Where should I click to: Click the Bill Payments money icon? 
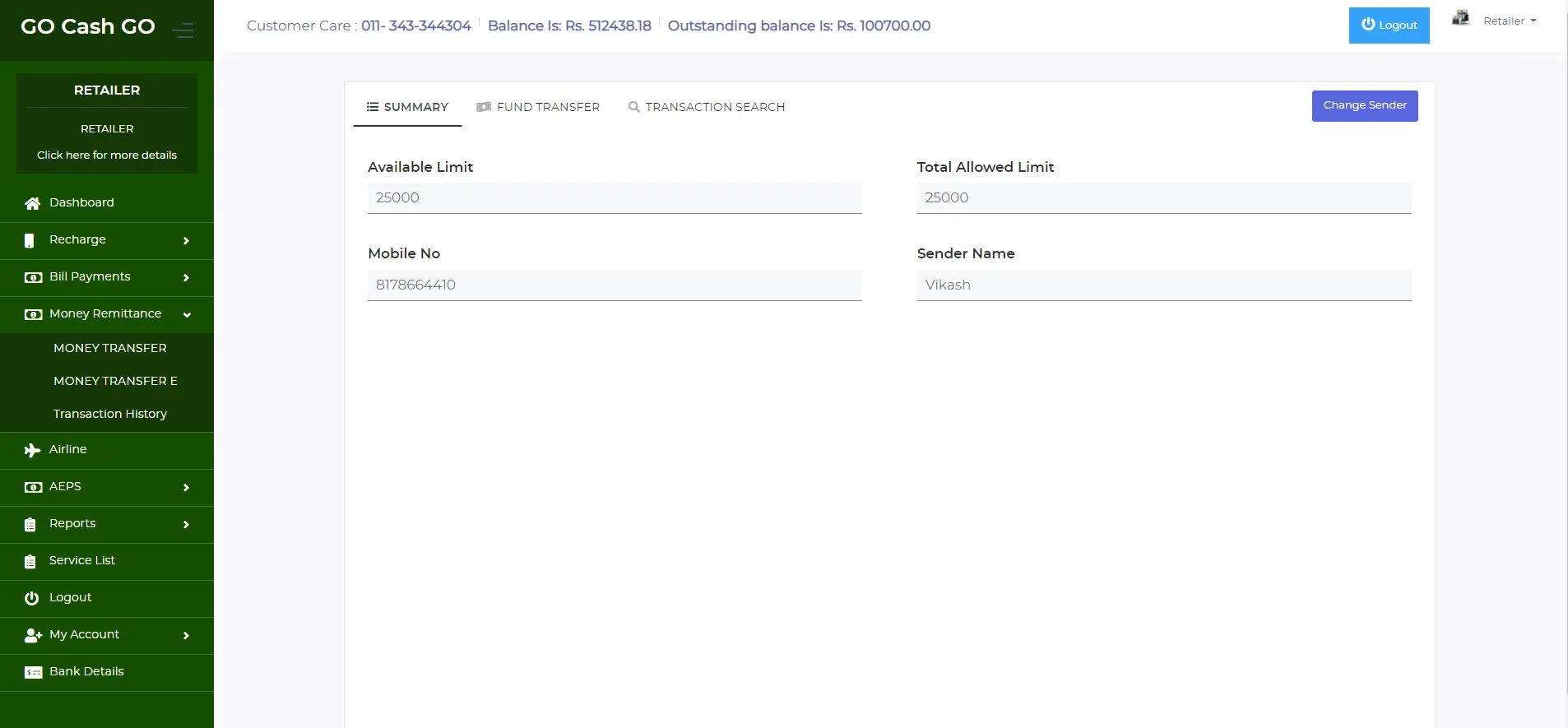[x=33, y=277]
